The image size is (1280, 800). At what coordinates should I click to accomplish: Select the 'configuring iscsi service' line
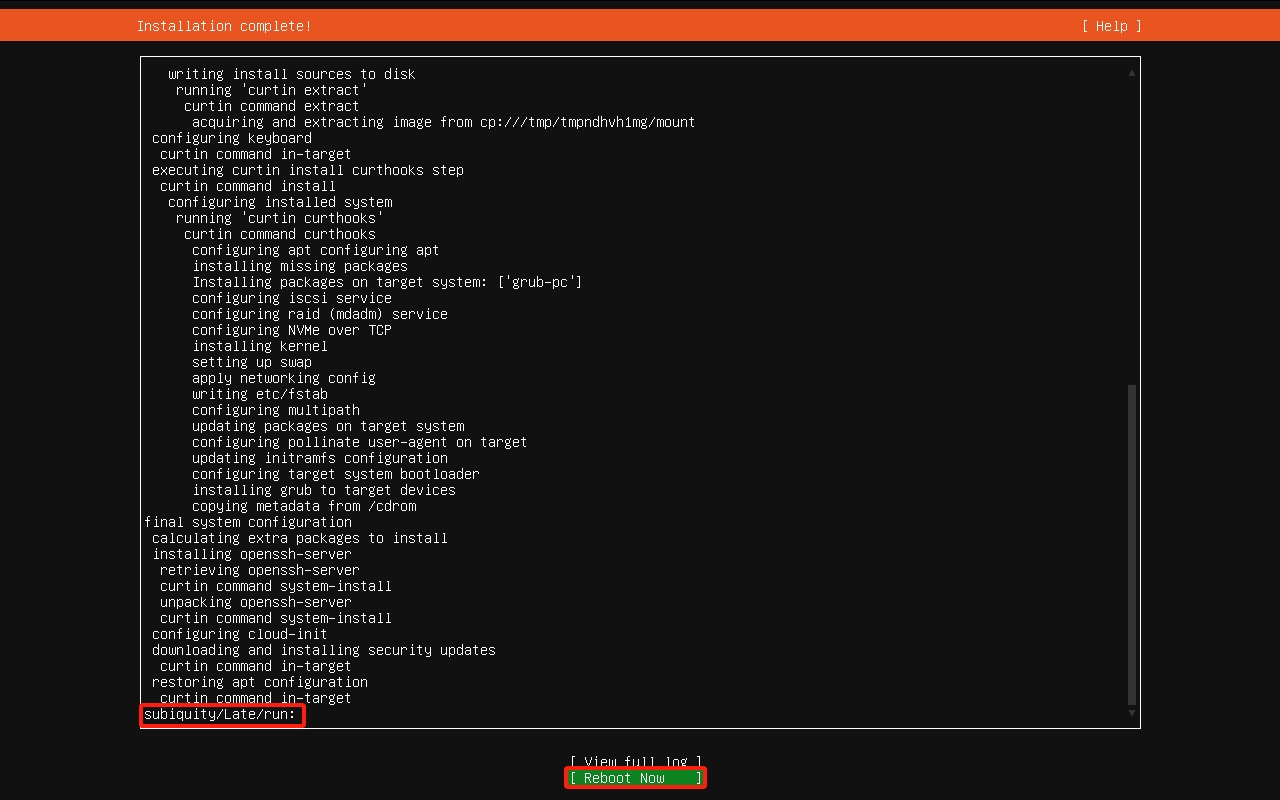[x=292, y=298]
